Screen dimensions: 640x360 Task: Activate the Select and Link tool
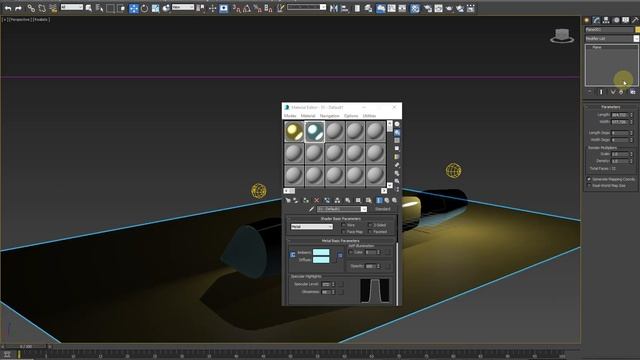(31, 8)
